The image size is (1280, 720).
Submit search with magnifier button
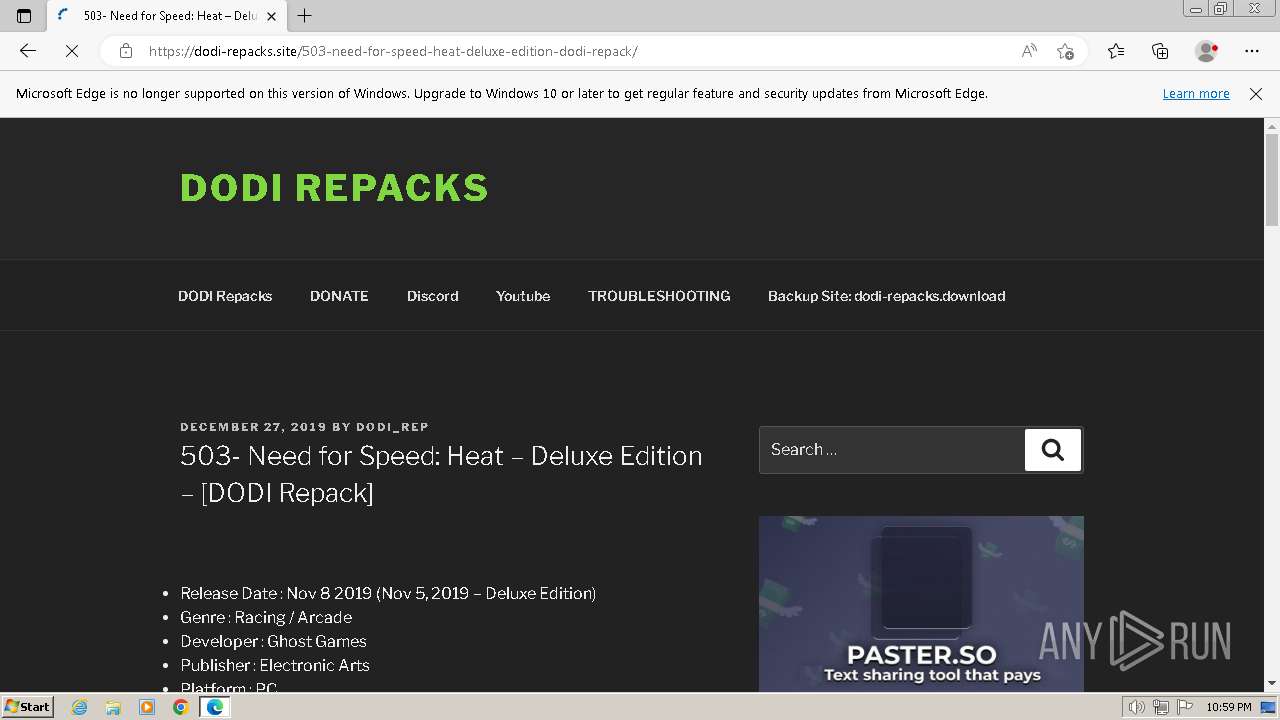(1053, 450)
